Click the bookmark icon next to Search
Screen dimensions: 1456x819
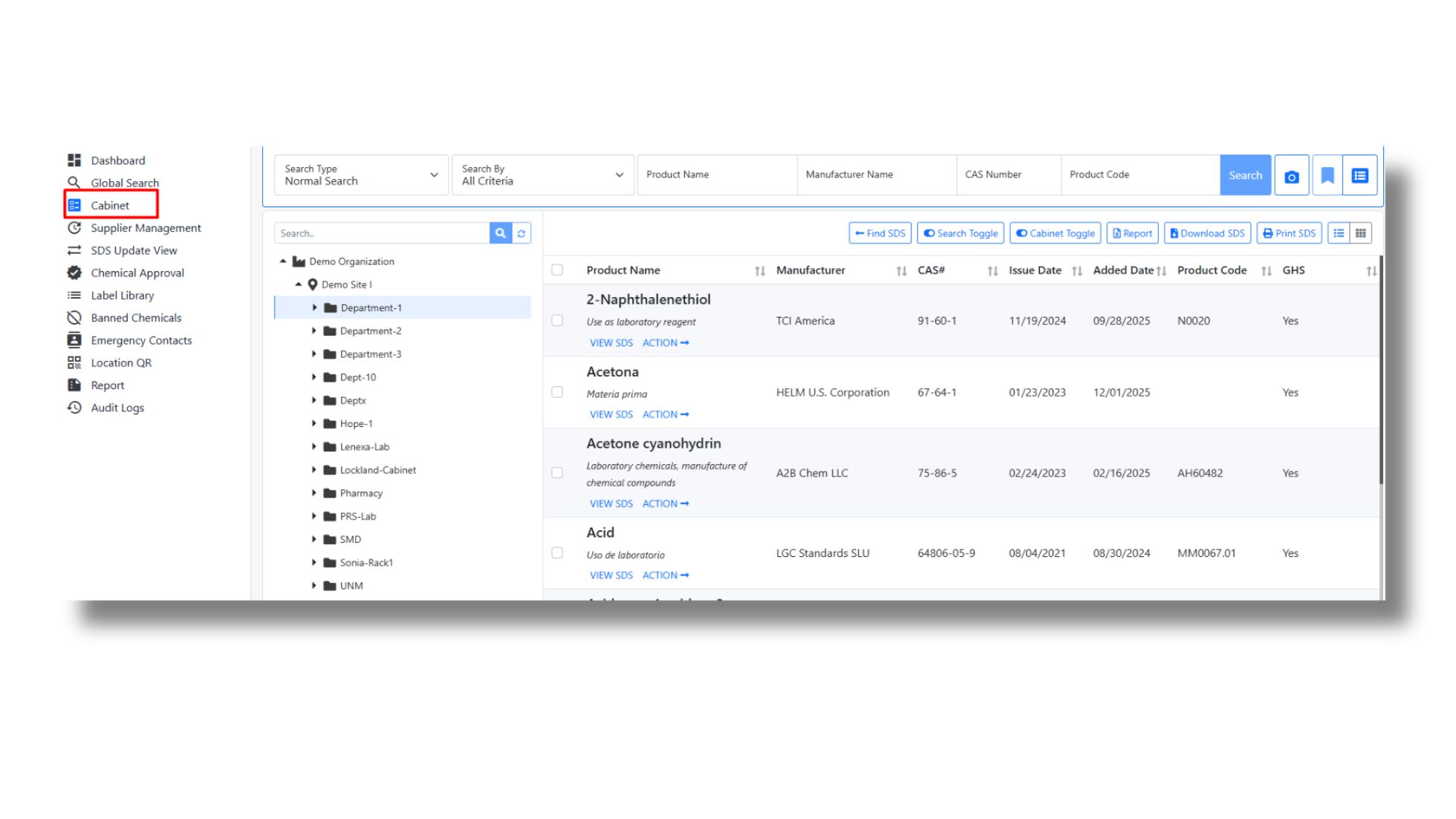[x=1327, y=176]
